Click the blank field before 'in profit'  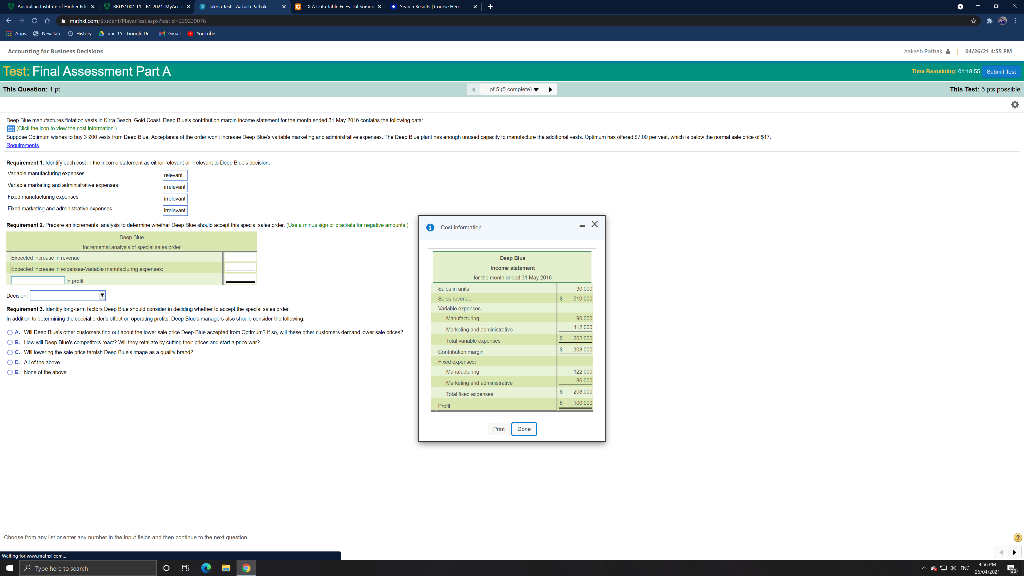coord(37,281)
